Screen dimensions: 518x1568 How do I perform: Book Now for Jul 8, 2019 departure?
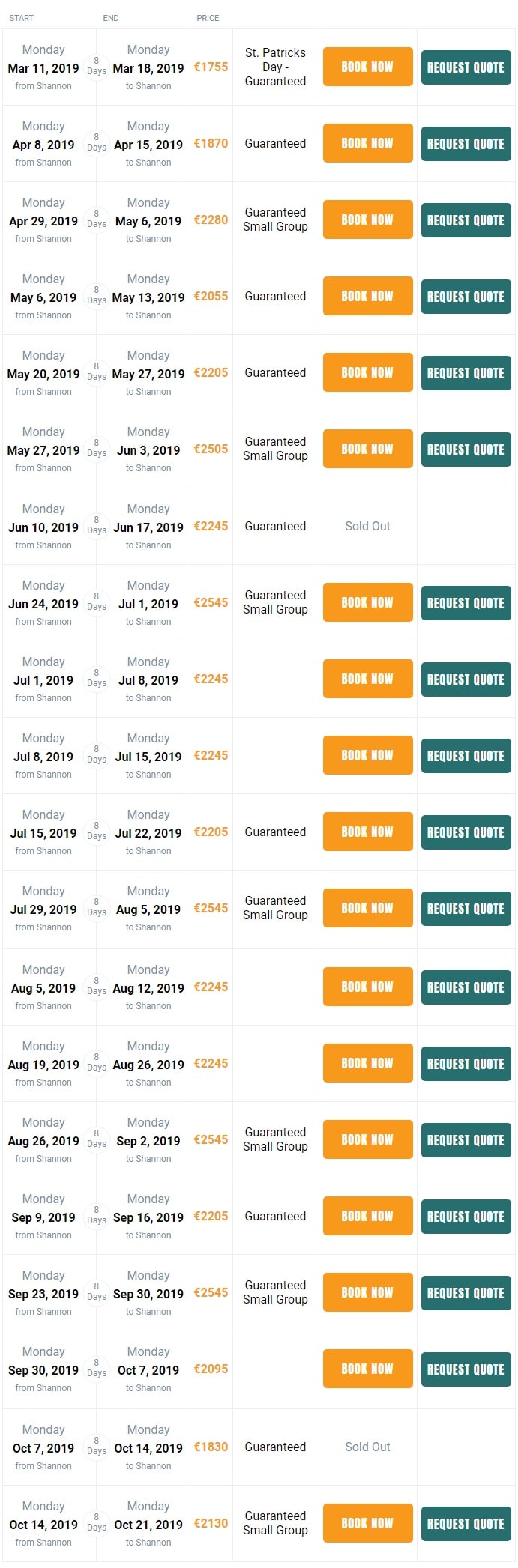tap(367, 755)
